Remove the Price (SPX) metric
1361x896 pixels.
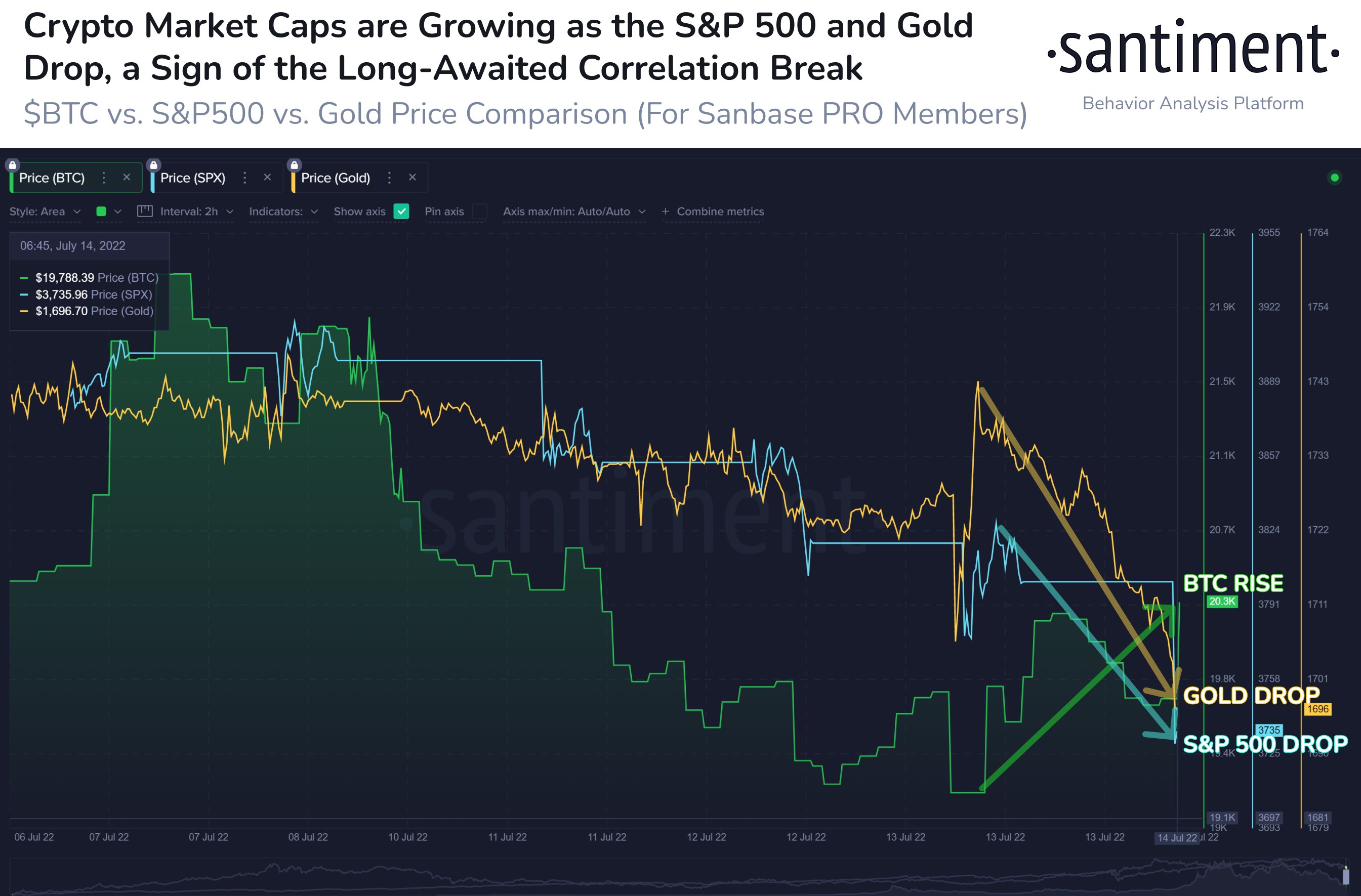coord(267,177)
